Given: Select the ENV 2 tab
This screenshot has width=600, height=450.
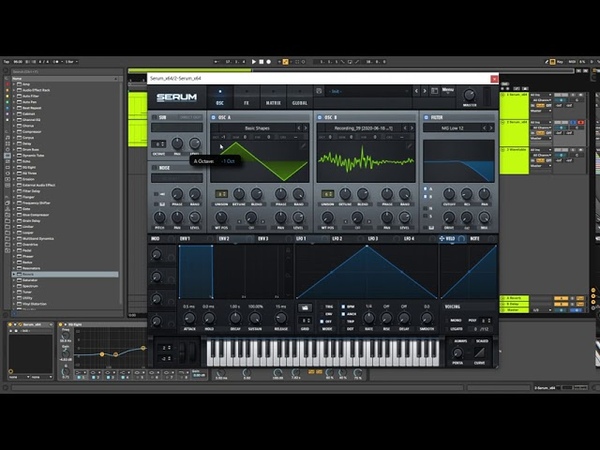Looking at the screenshot, I should [x=223, y=239].
